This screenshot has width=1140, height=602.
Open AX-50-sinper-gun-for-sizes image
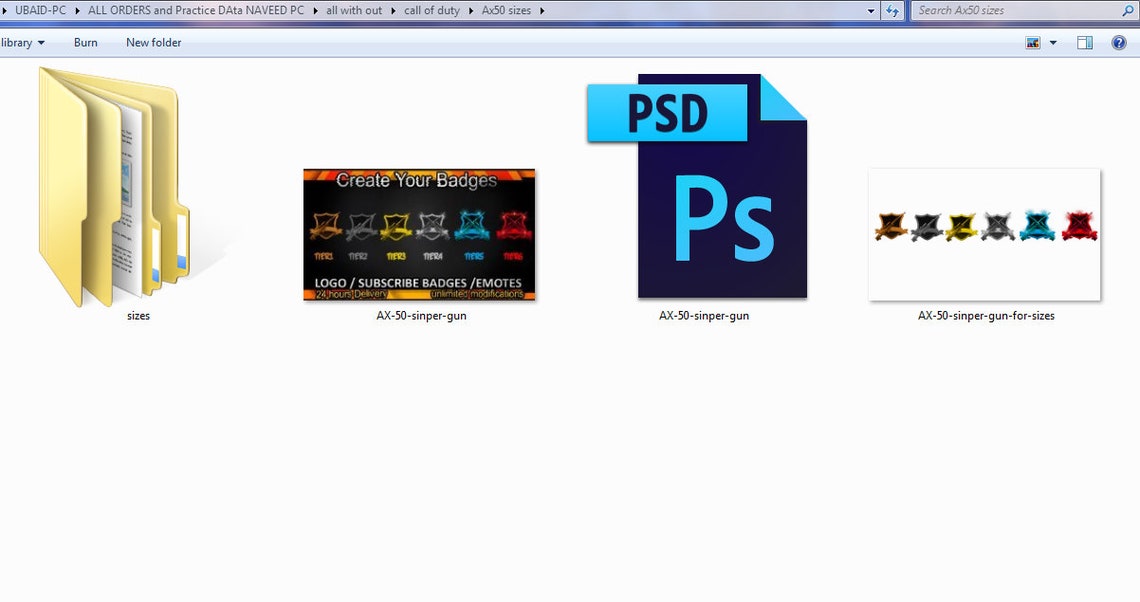pyautogui.click(x=984, y=234)
